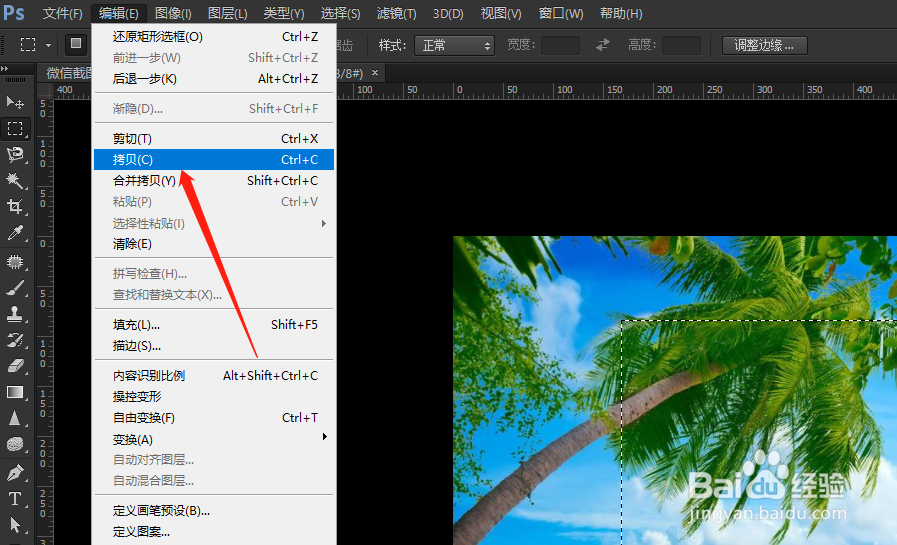
Task: Open the 视图(V) menu
Action: pyautogui.click(x=501, y=13)
